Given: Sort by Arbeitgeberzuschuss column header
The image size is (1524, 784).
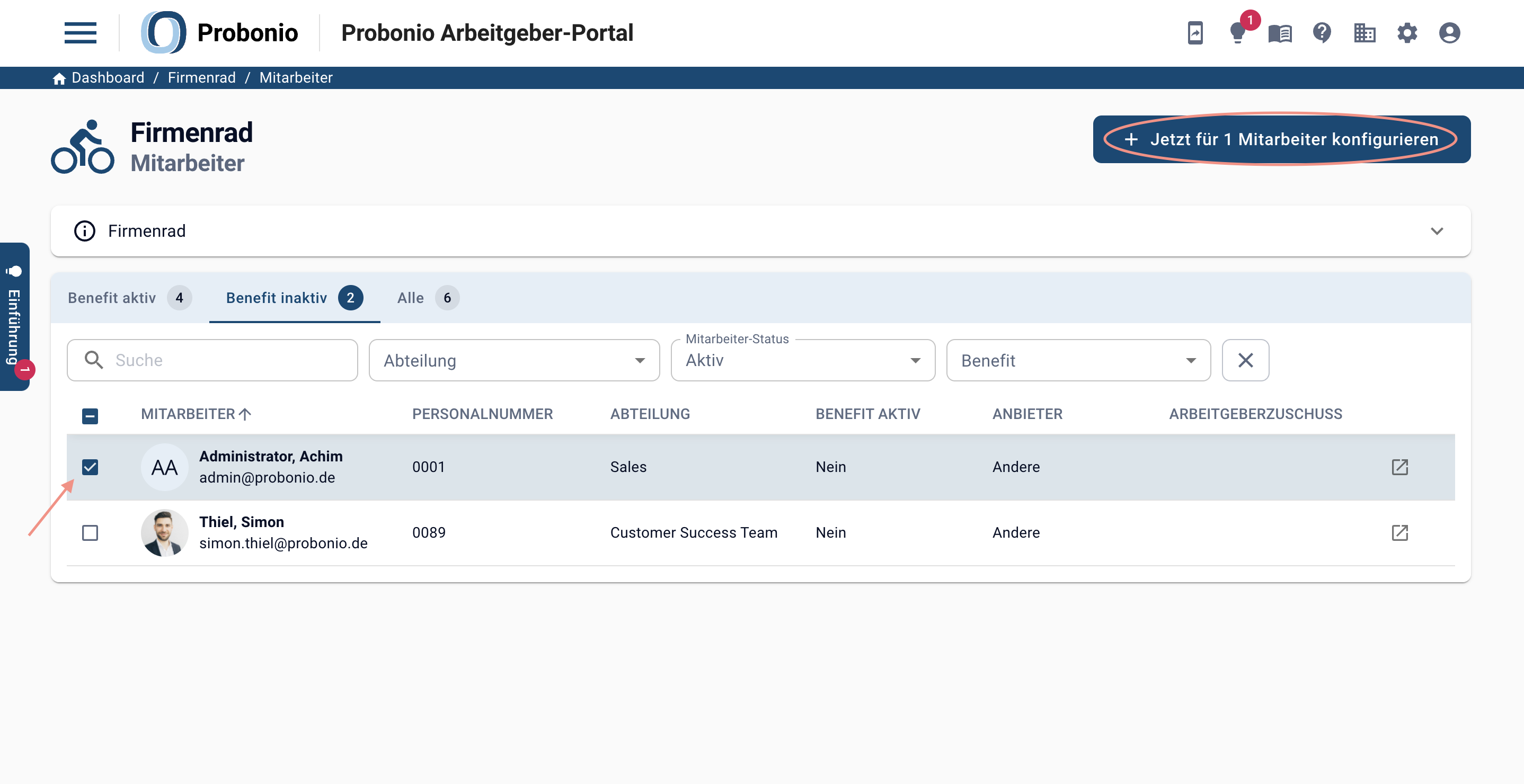Looking at the screenshot, I should click(x=1255, y=414).
